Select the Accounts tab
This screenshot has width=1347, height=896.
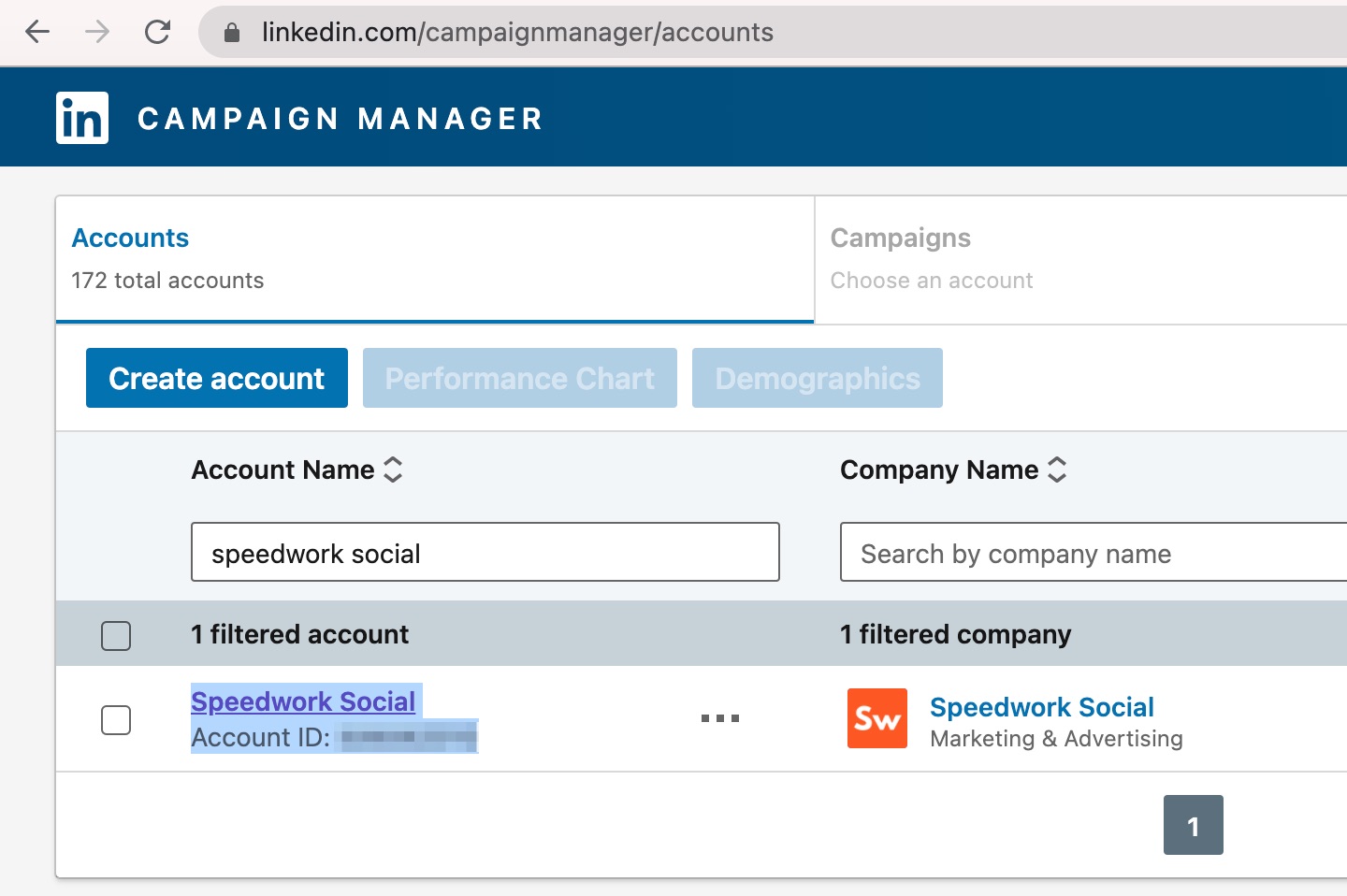click(x=435, y=260)
